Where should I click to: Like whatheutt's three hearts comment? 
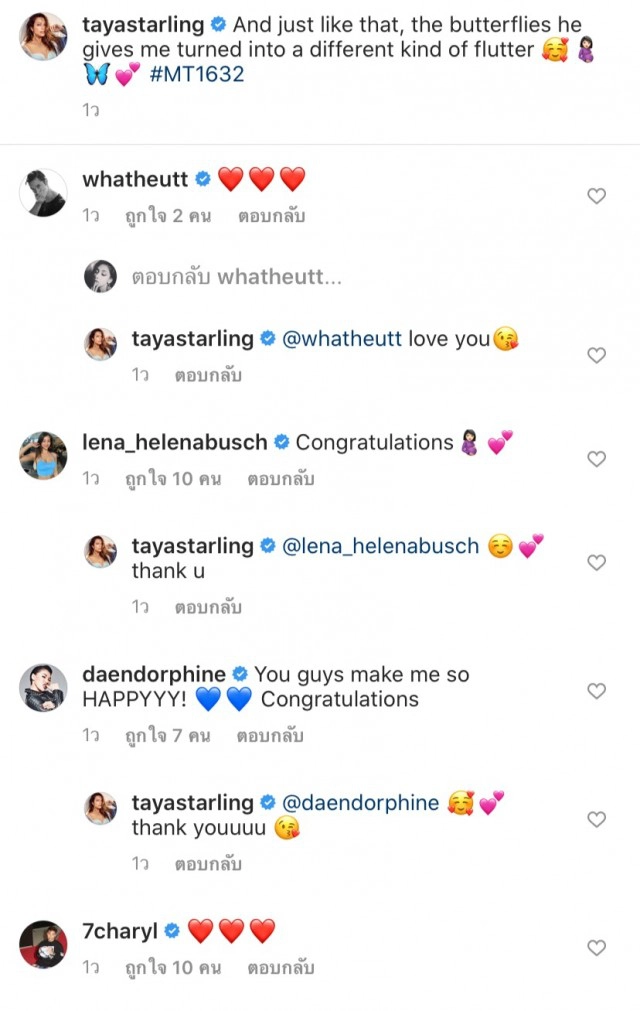[596, 196]
